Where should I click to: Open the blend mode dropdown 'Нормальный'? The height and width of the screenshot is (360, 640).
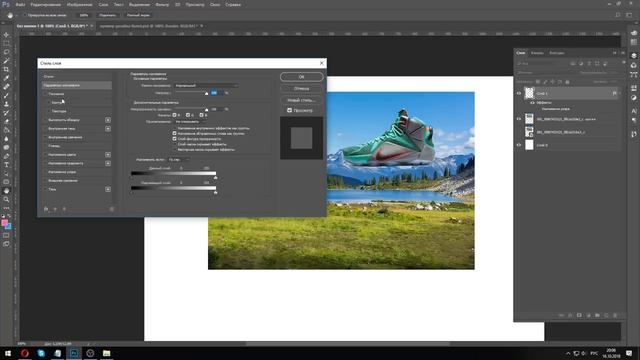[206, 86]
